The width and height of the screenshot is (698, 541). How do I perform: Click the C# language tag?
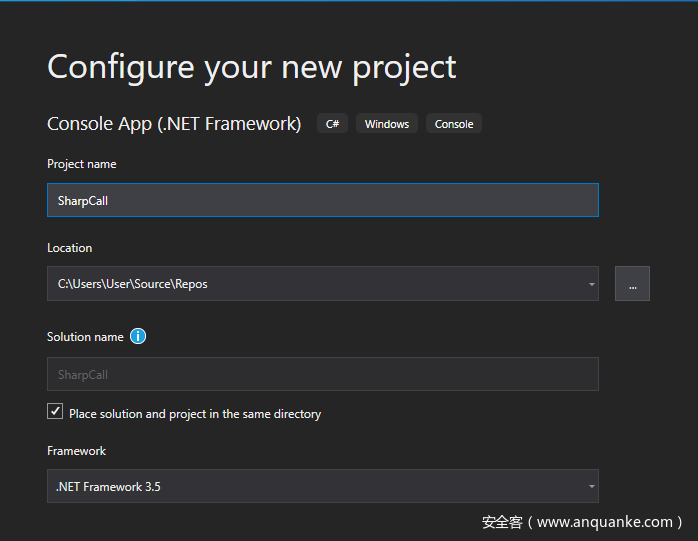click(332, 124)
